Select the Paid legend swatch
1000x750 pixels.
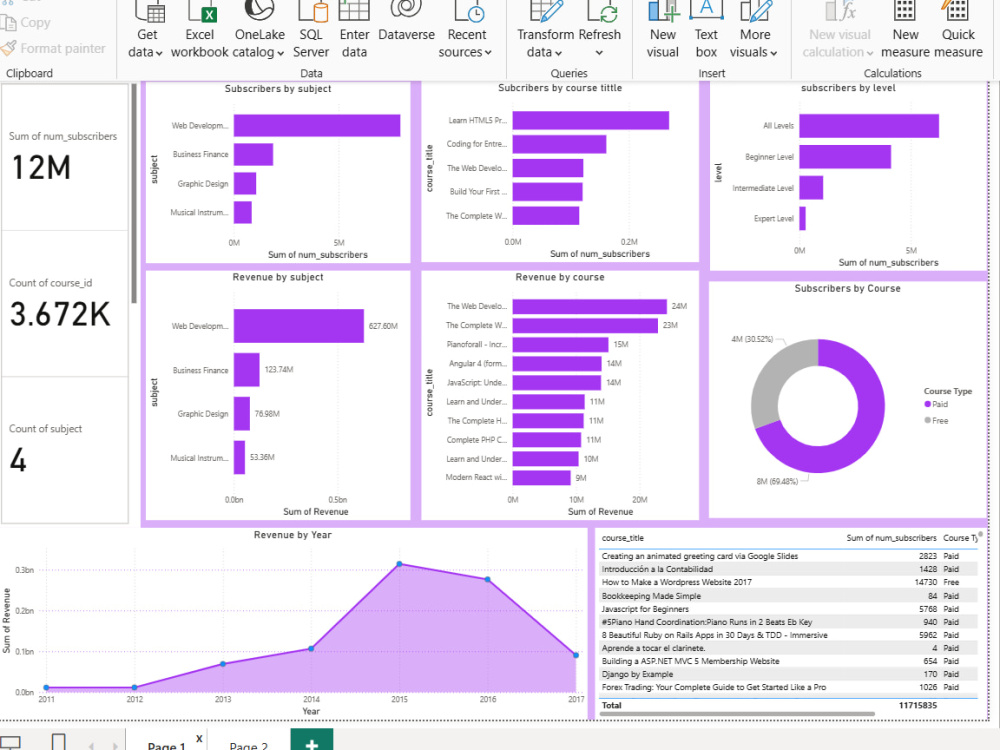coord(927,404)
